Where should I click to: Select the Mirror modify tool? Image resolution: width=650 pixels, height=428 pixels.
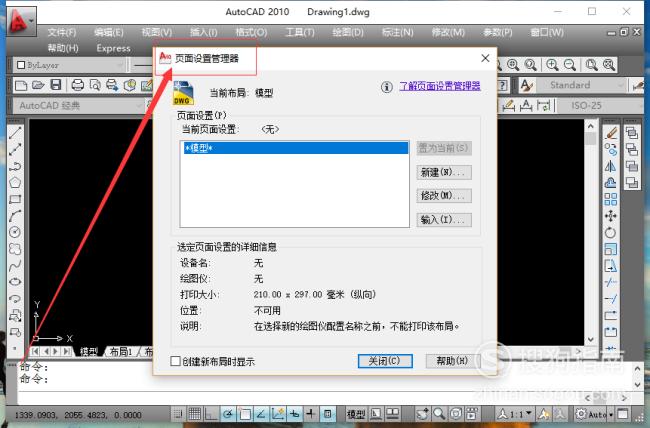(611, 166)
